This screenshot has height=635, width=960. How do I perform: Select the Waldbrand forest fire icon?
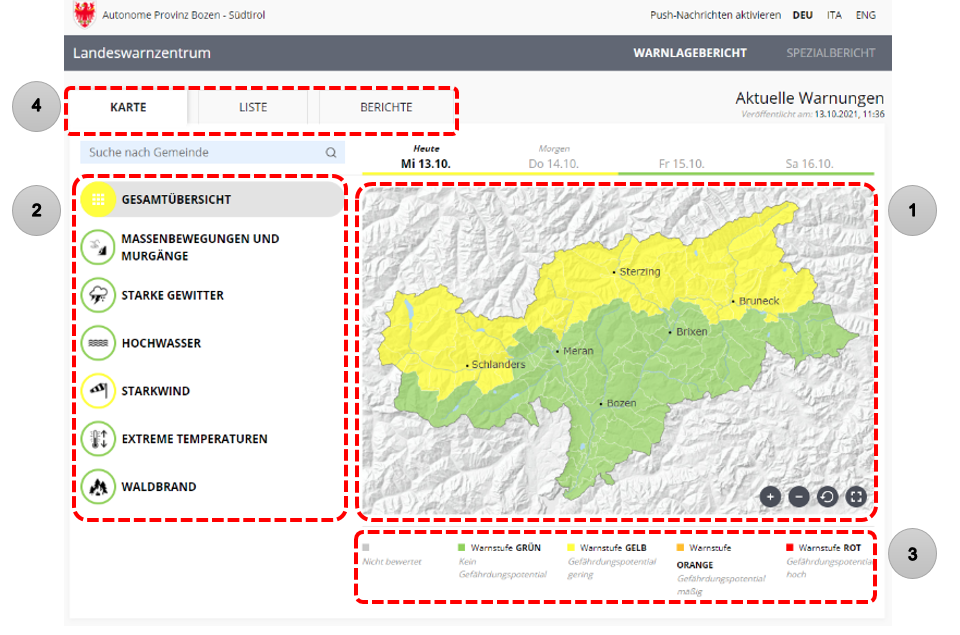tap(98, 487)
